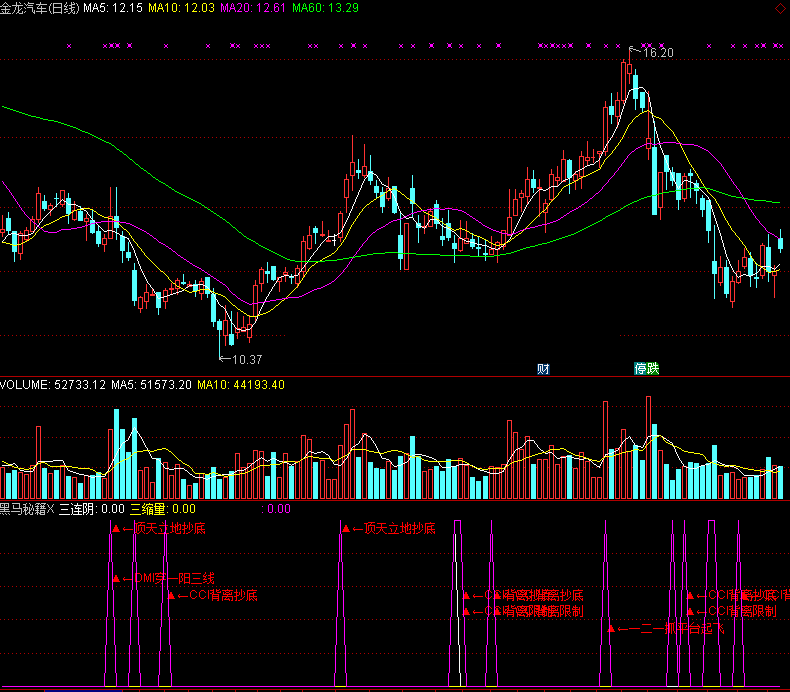The image size is (790, 692).
Task: Click the volume MA5: 51573.20 label
Action: [151, 385]
